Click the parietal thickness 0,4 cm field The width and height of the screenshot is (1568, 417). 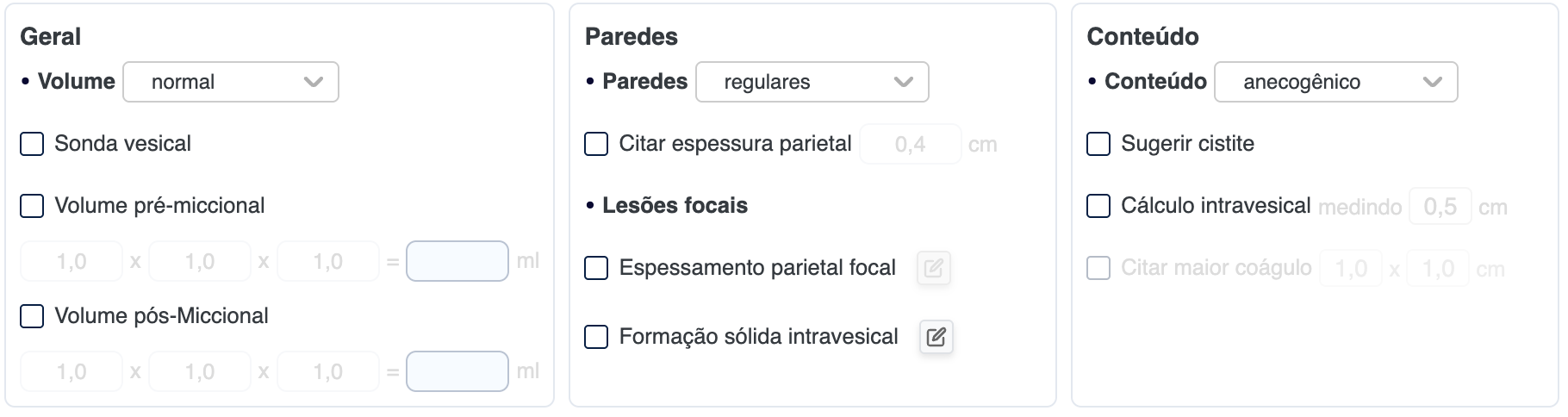910,144
